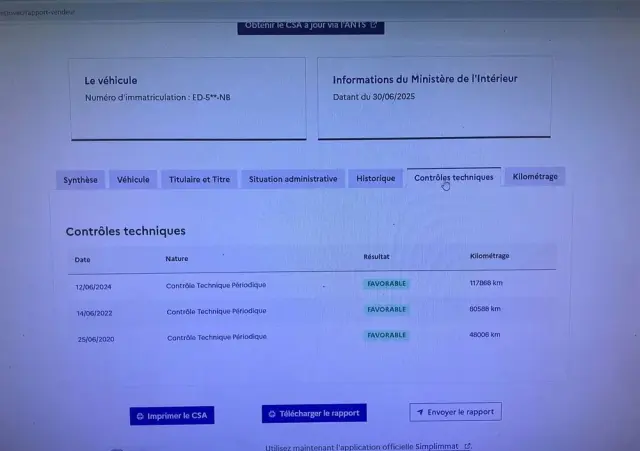Click the paper plane icon on Envoyer le rapport
Viewport: 640px width, 451px height.
point(420,412)
